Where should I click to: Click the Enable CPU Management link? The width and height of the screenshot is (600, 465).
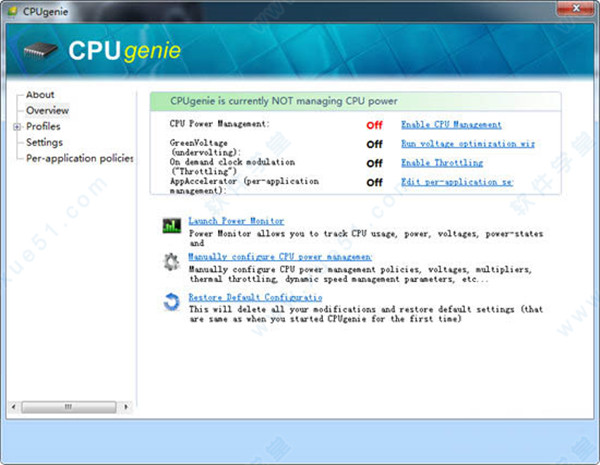(x=451, y=125)
